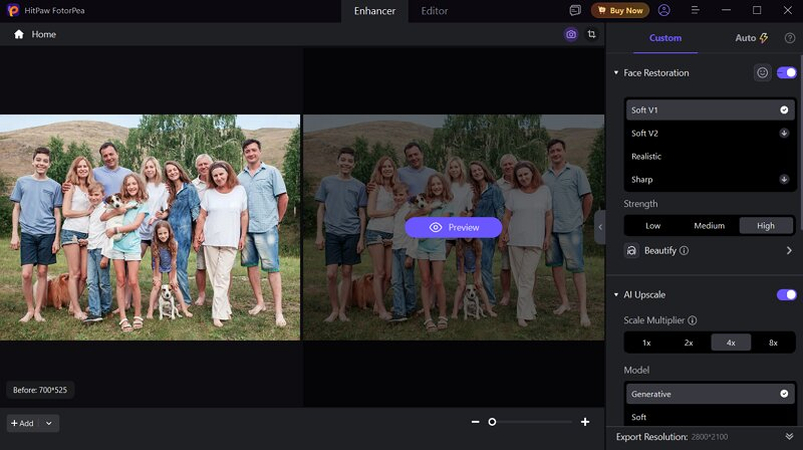The image size is (803, 450).
Task: Select 4x scale multiplier
Action: [x=731, y=342]
